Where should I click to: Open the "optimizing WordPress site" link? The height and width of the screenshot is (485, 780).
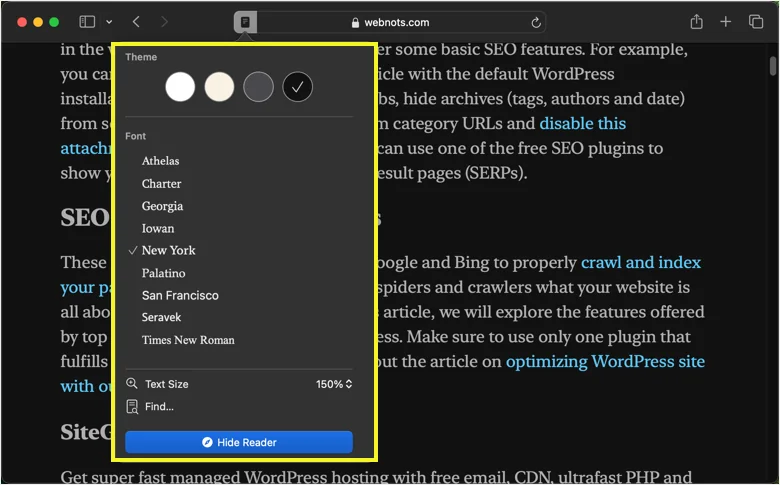pyautogui.click(x=605, y=362)
